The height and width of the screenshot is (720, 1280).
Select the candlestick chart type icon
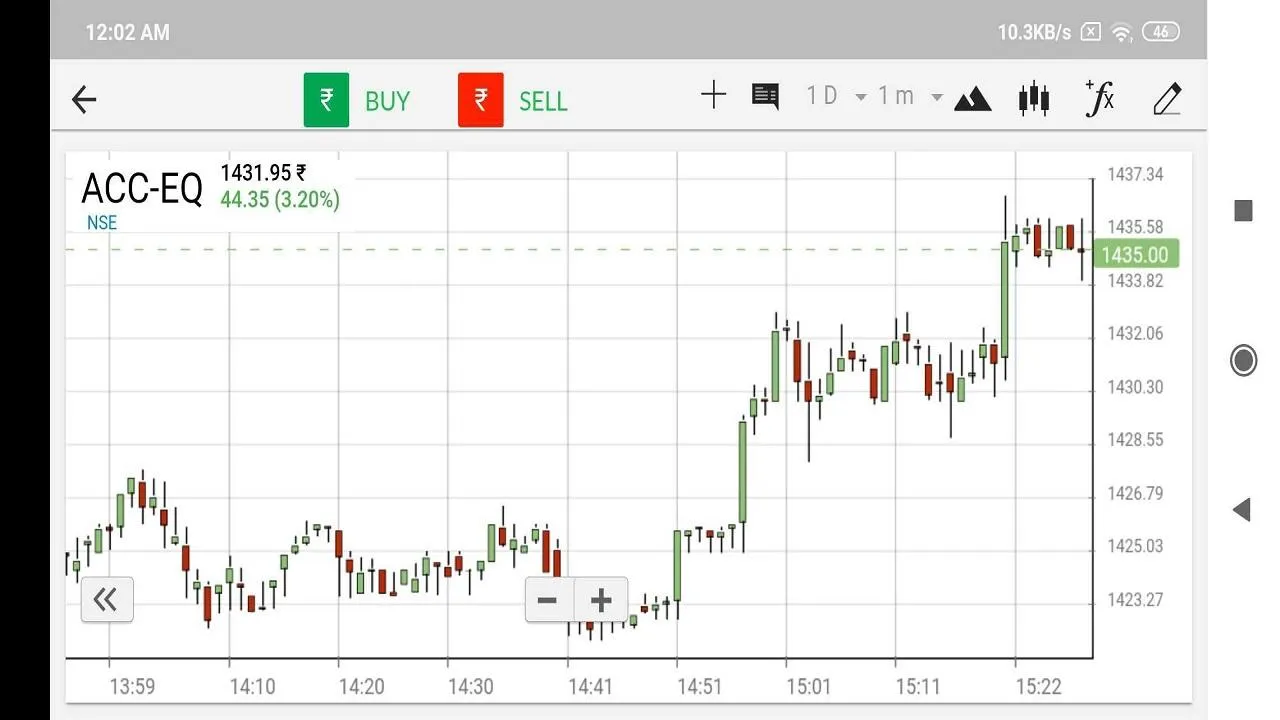(x=1034, y=98)
